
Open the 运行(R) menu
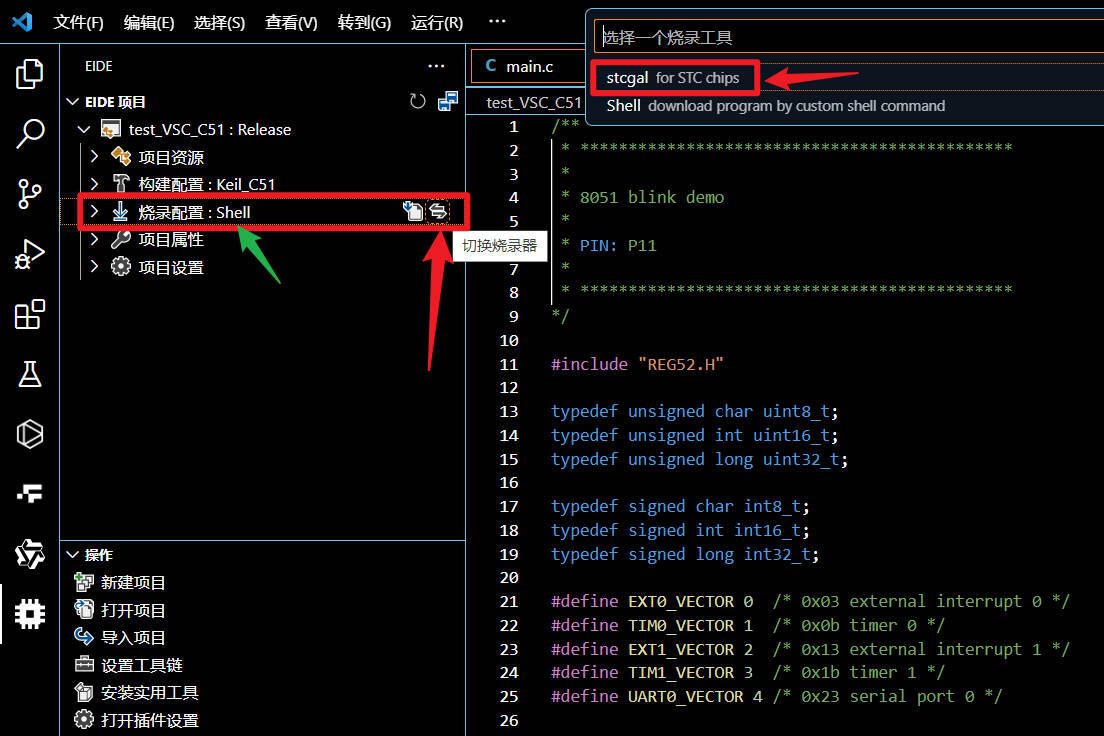[437, 23]
